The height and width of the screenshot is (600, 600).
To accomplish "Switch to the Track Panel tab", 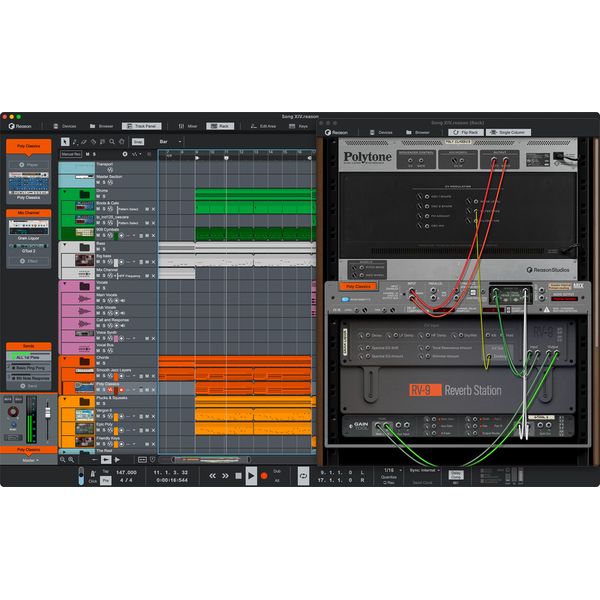I will [x=142, y=126].
